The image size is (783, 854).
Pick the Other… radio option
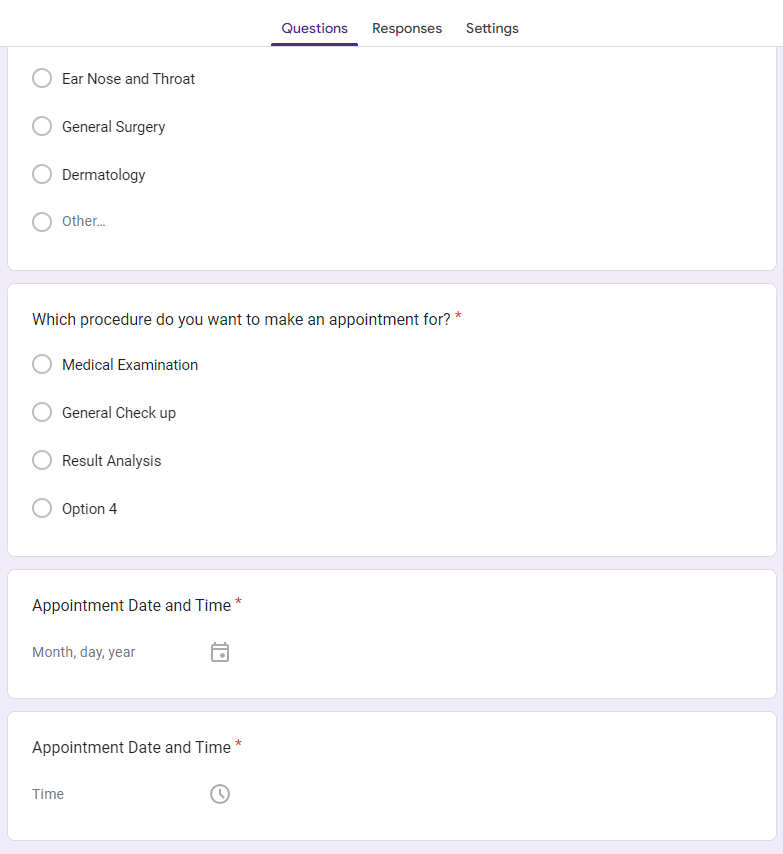(x=42, y=222)
